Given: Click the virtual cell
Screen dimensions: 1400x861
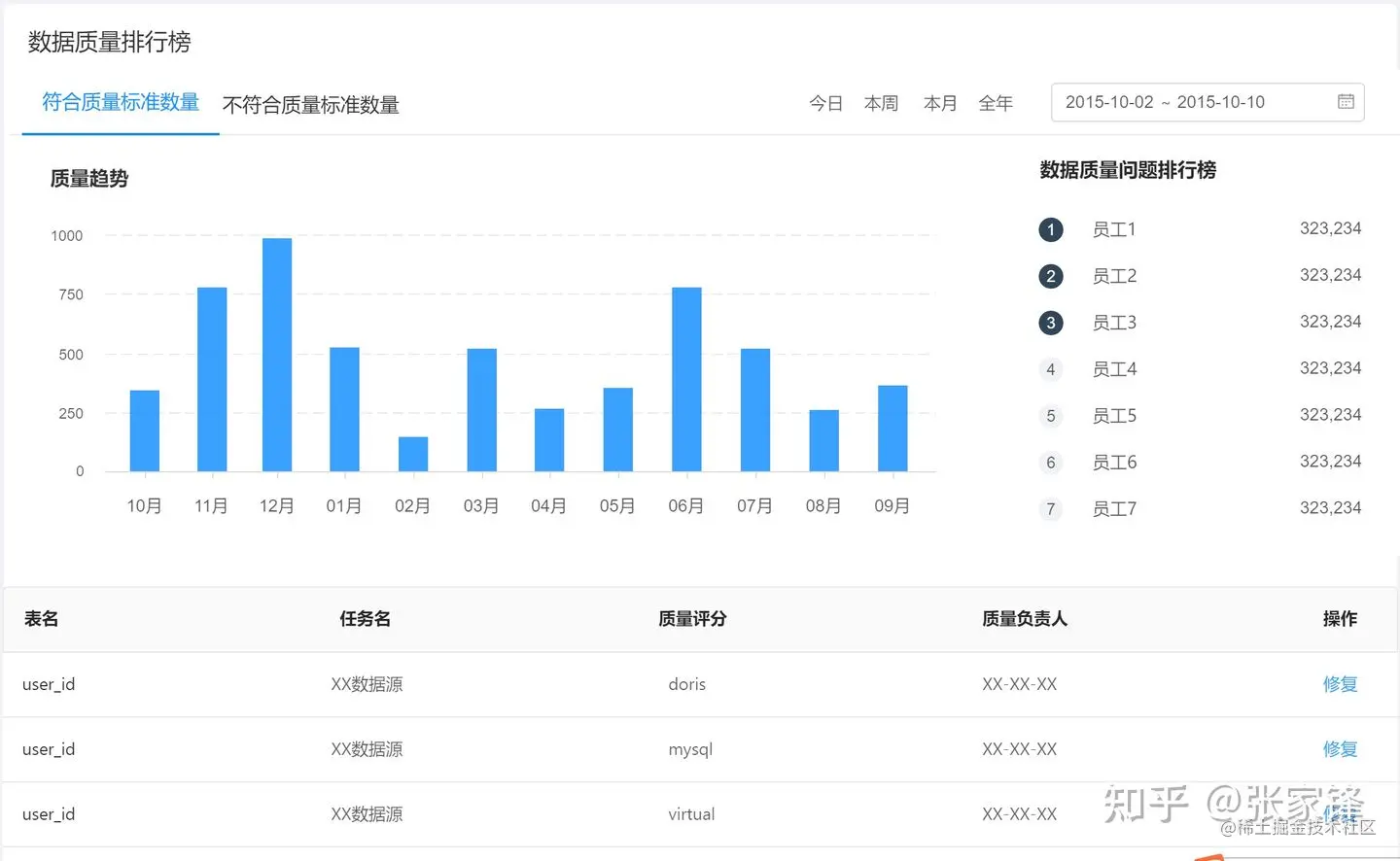Looking at the screenshot, I should (691, 814).
